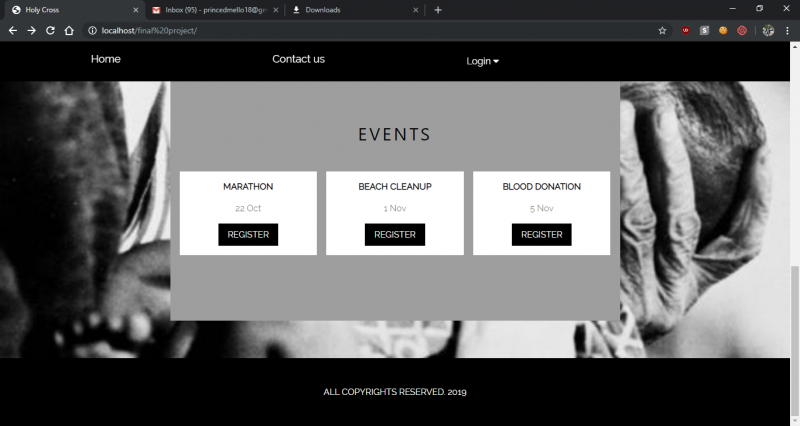Click the BLOOD DONATION card title
This screenshot has height=426, width=800.
point(542,187)
